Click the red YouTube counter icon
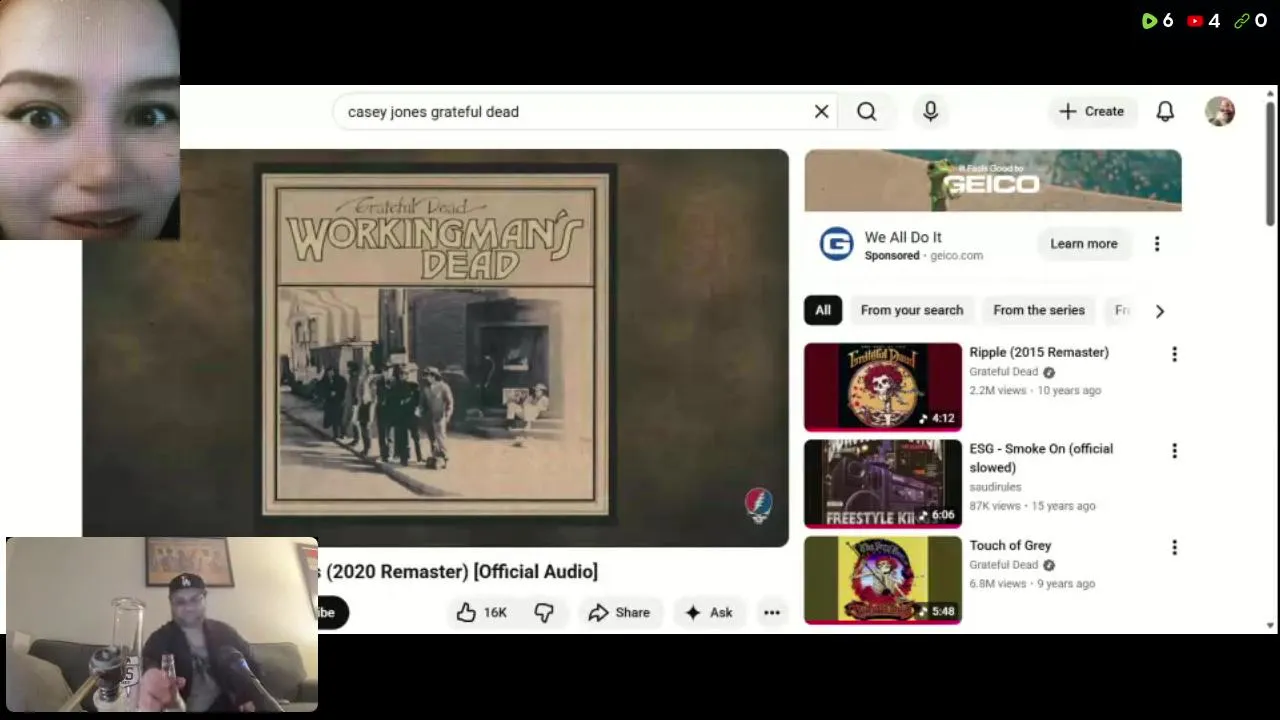 point(1195,21)
